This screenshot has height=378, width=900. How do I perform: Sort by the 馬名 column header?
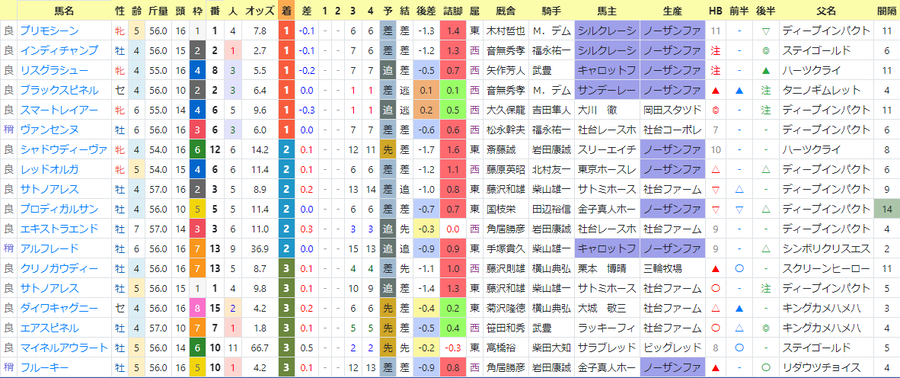pos(63,11)
